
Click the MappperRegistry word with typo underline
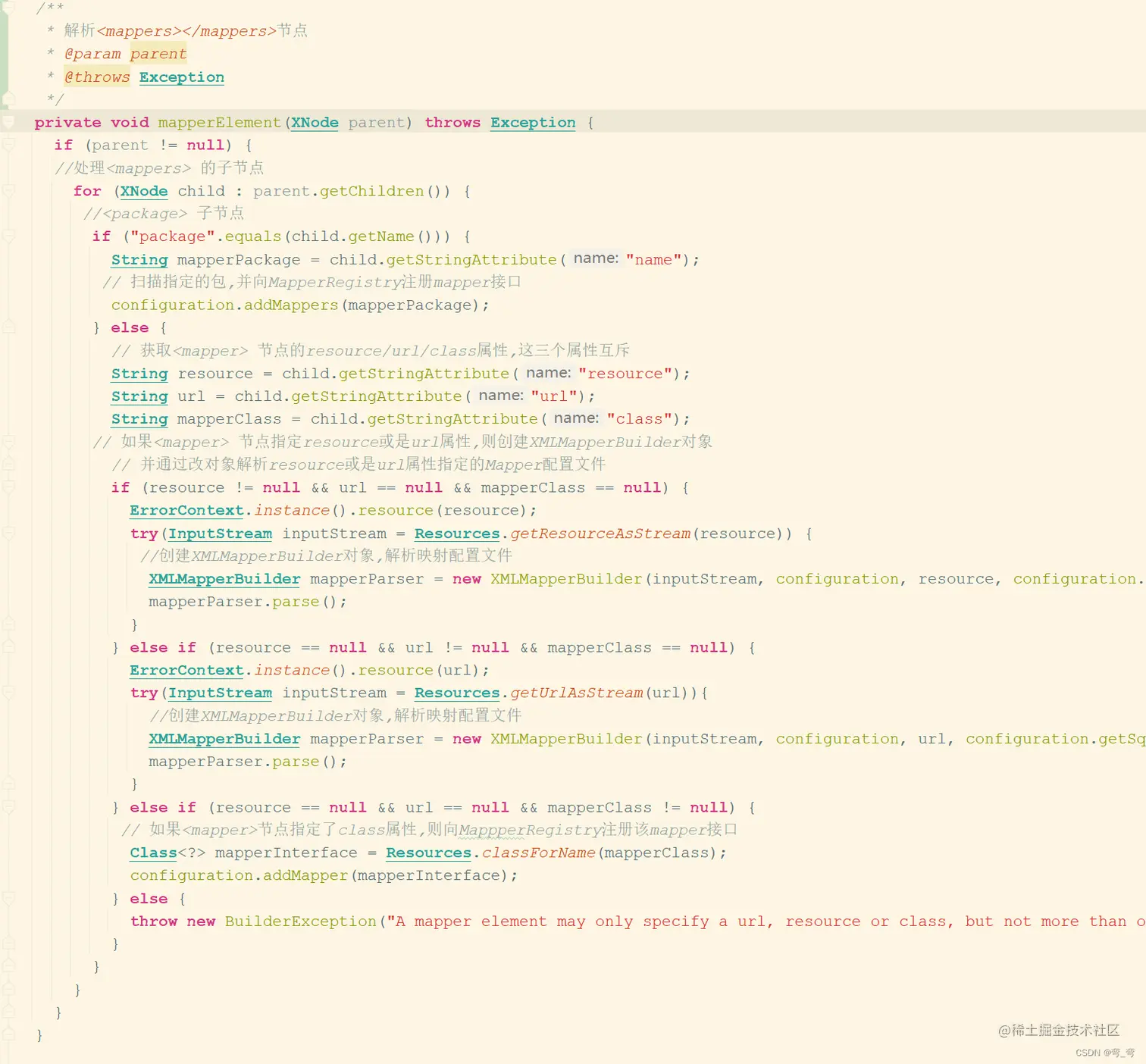[x=530, y=830]
